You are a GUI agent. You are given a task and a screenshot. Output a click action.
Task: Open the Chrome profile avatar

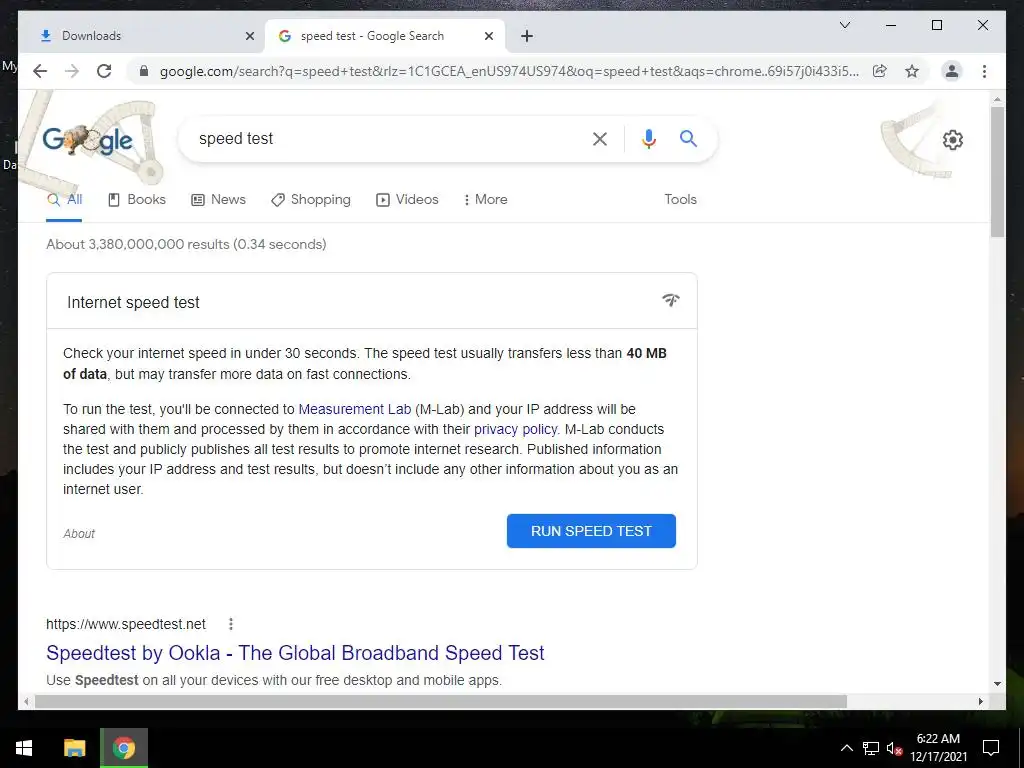coord(952,71)
